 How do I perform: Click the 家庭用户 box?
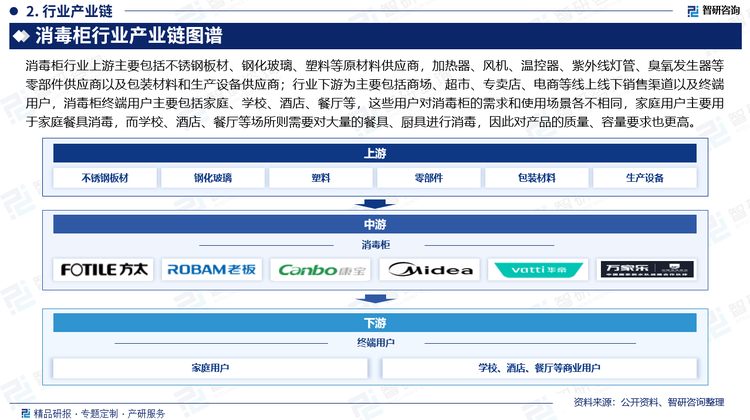pyautogui.click(x=210, y=368)
